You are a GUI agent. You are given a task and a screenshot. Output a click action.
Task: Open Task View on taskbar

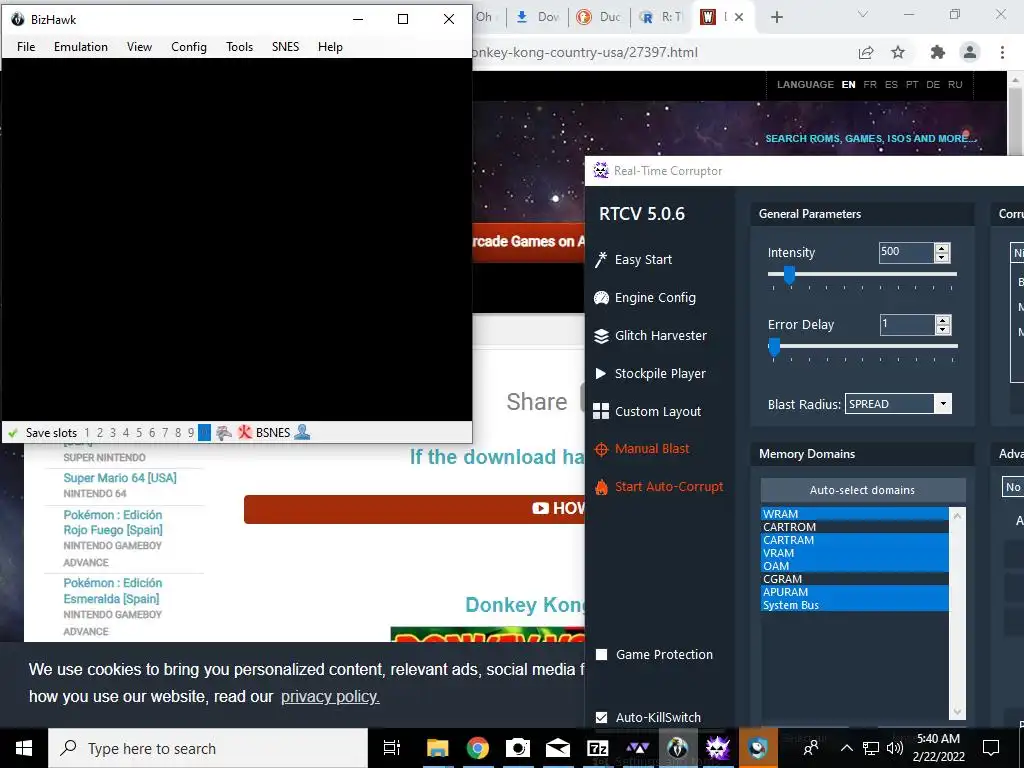click(x=391, y=748)
